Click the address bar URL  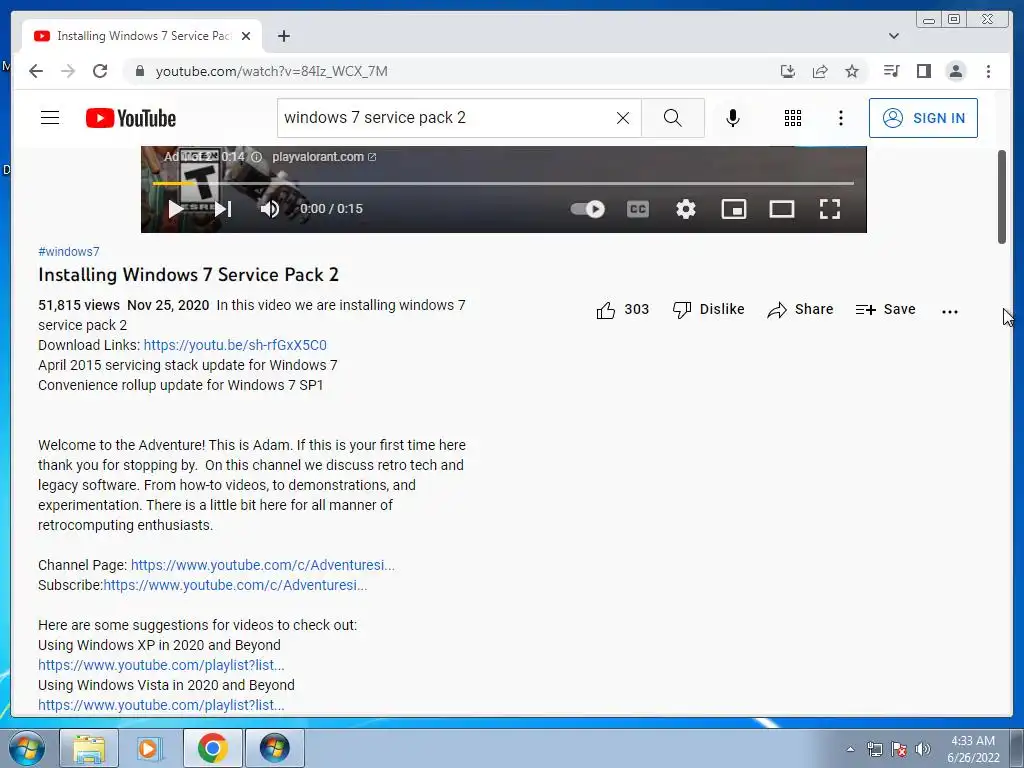click(272, 71)
